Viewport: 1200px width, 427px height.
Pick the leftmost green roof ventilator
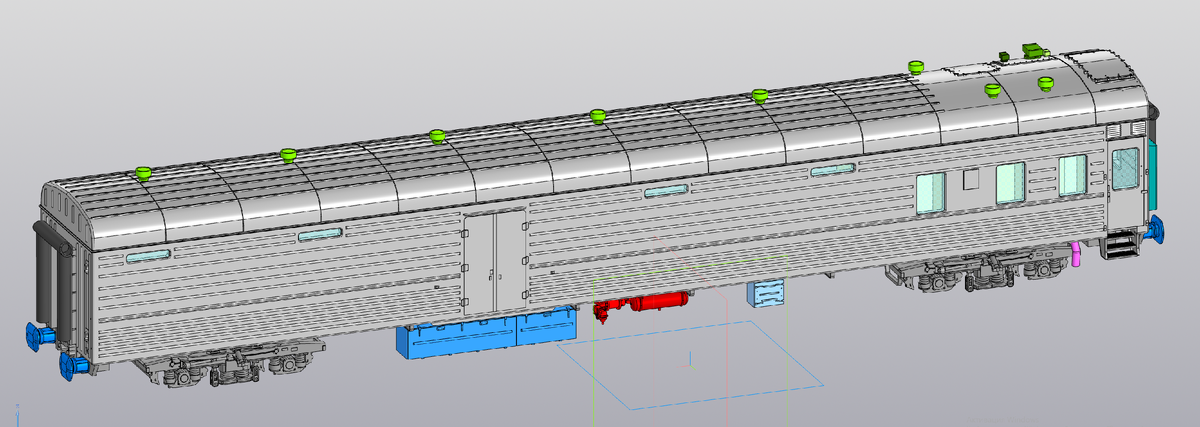pyautogui.click(x=143, y=172)
